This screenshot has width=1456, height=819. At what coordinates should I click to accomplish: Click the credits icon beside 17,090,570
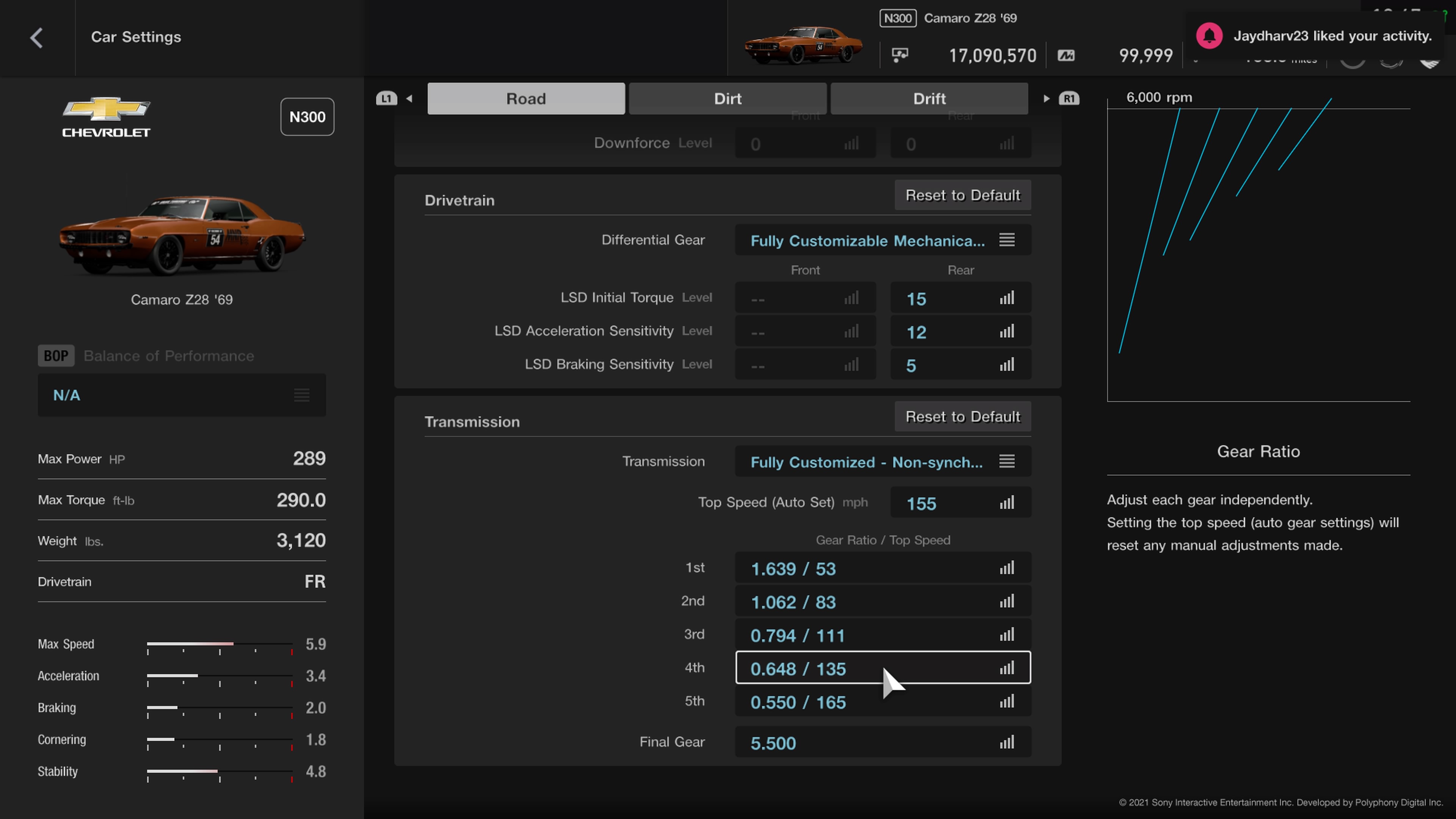[900, 55]
